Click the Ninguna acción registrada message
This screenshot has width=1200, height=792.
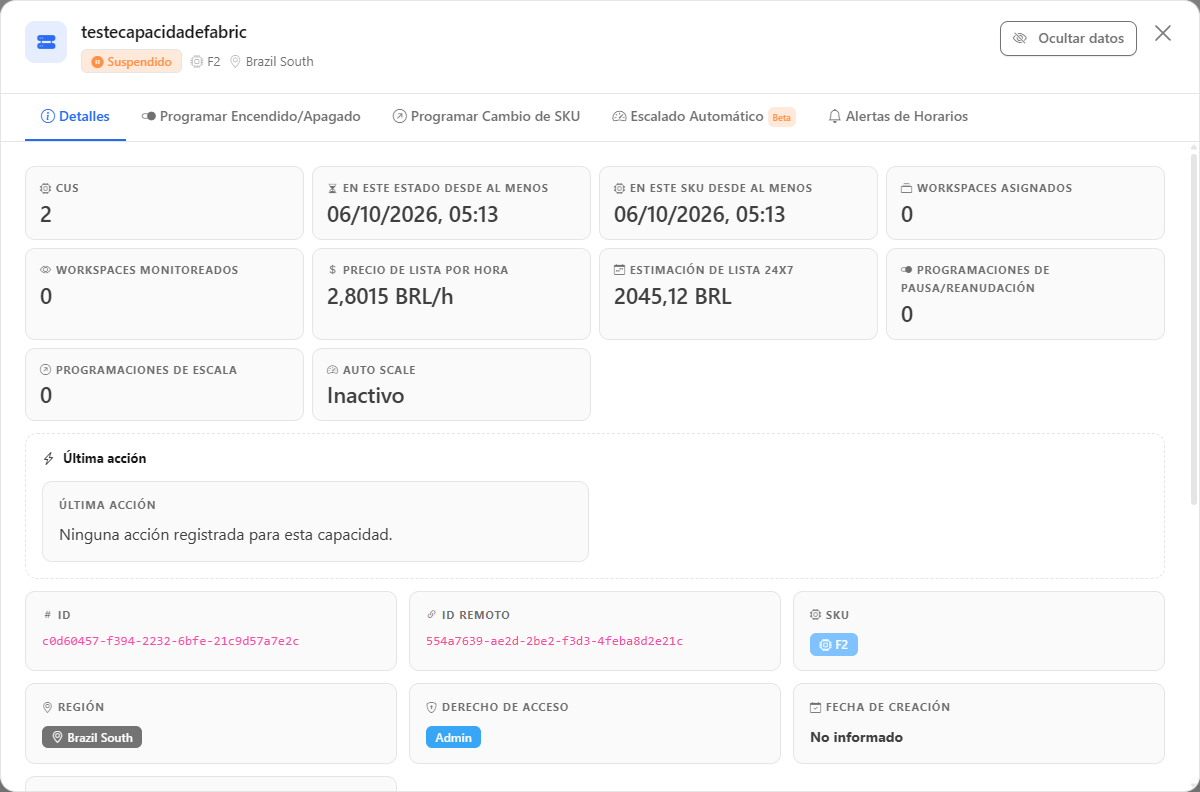point(226,534)
